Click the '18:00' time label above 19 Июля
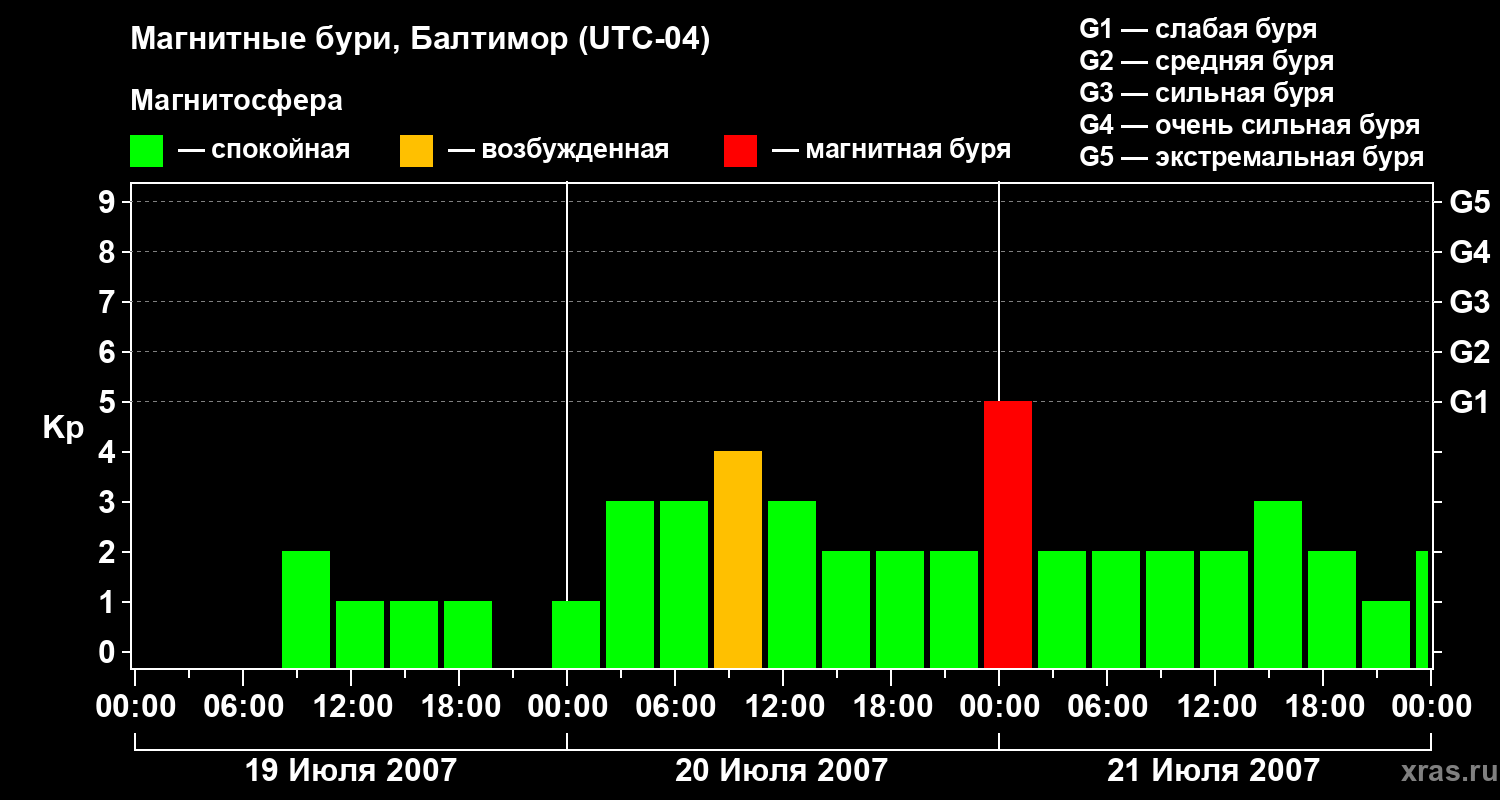The height and width of the screenshot is (800, 1500). (x=459, y=707)
